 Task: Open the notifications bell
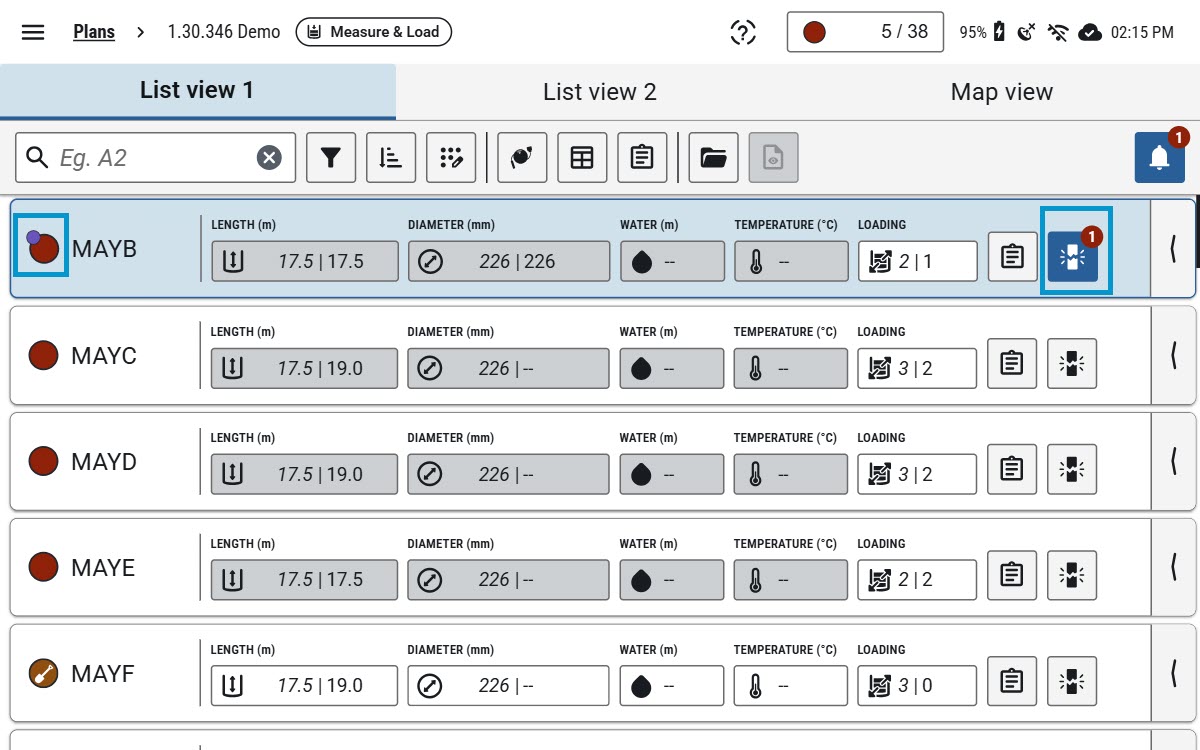(1160, 158)
